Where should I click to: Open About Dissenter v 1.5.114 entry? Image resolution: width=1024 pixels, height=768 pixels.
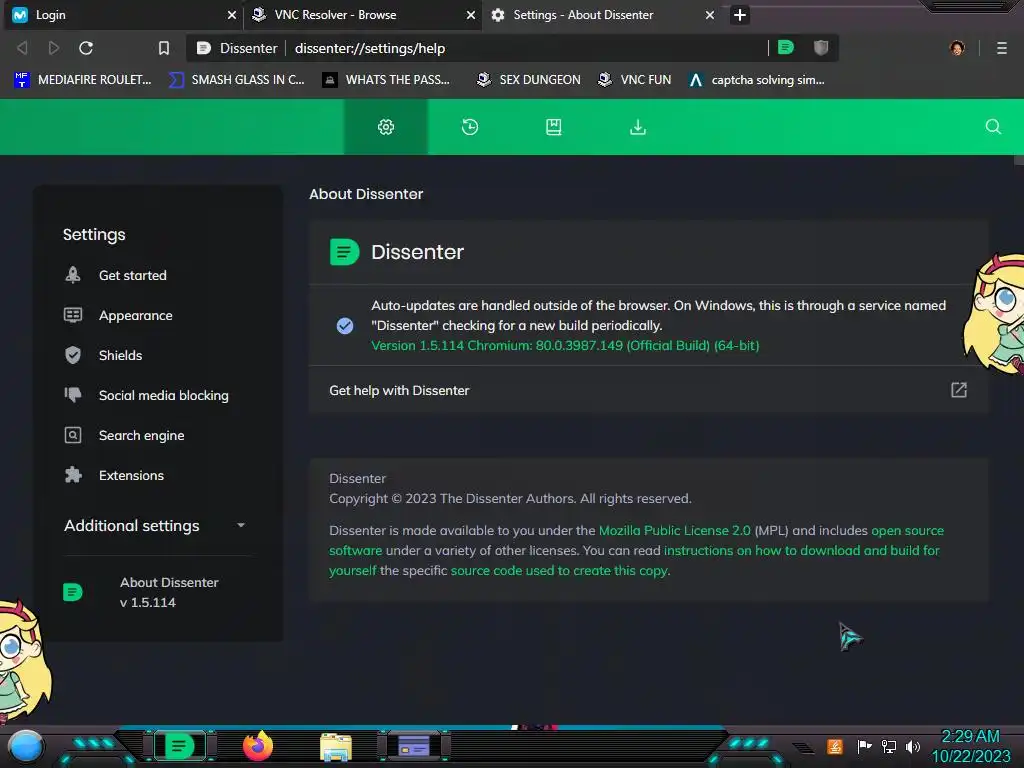pos(157,592)
